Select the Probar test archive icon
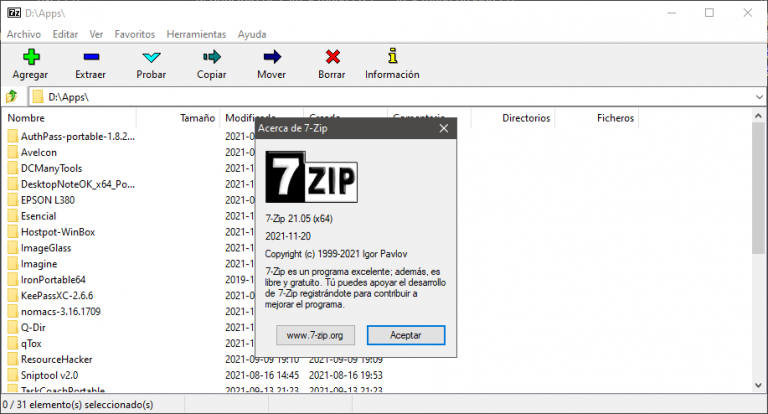768x414 pixels. [x=151, y=57]
